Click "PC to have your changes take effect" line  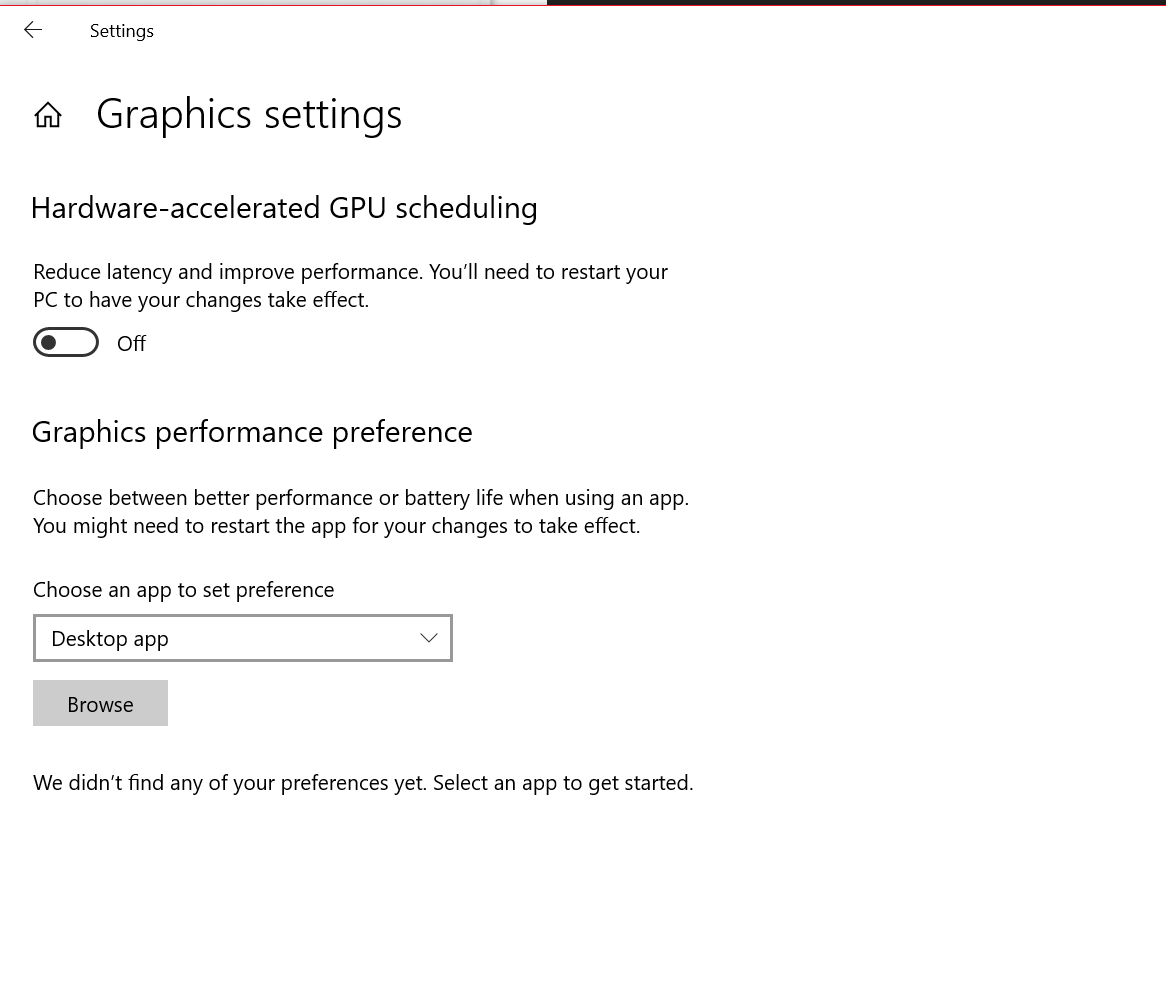(201, 300)
